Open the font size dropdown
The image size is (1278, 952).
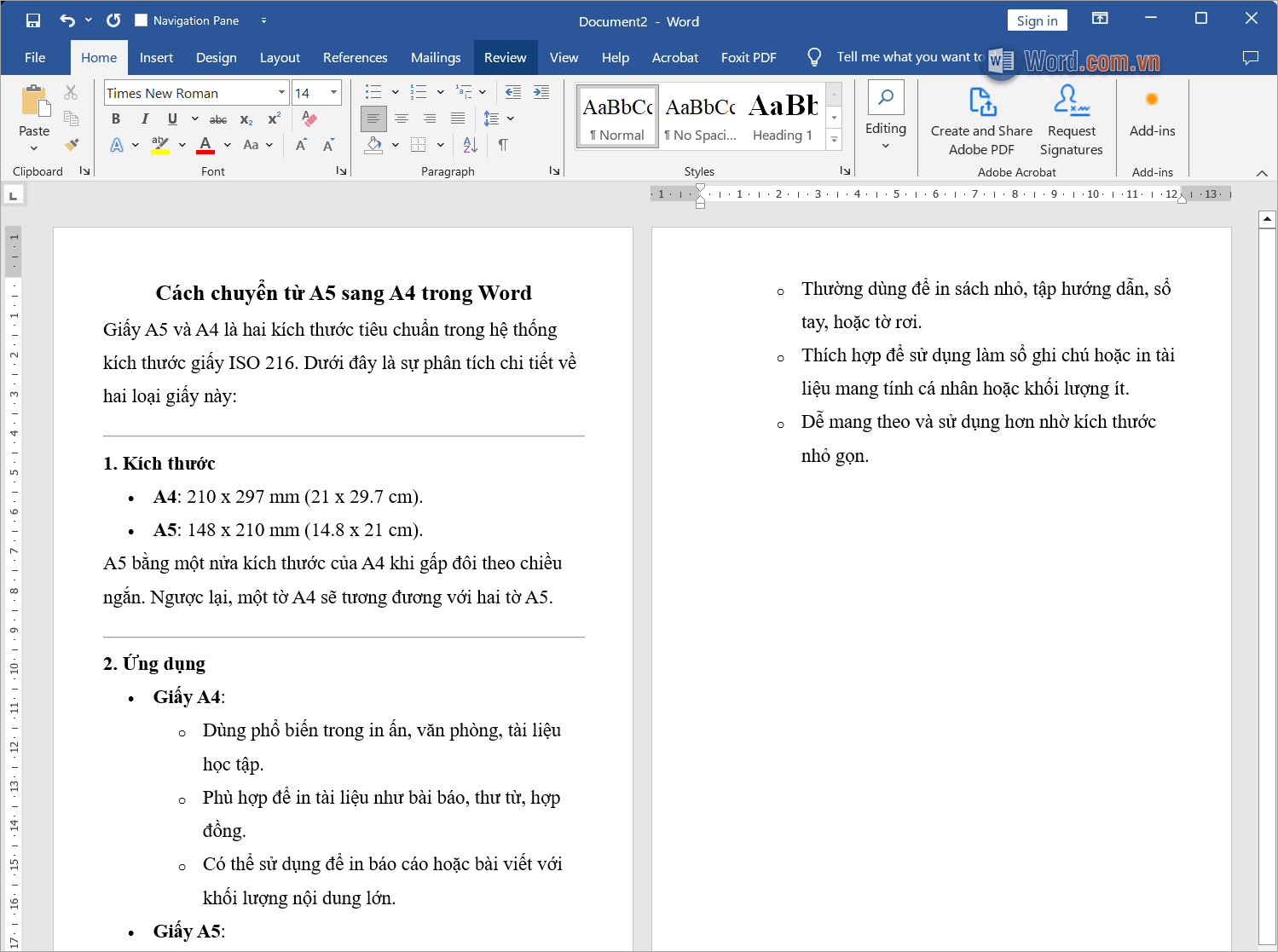[x=333, y=92]
